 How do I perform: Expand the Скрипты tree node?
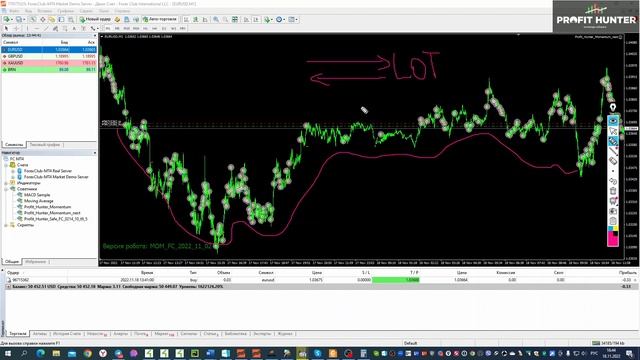[6, 225]
